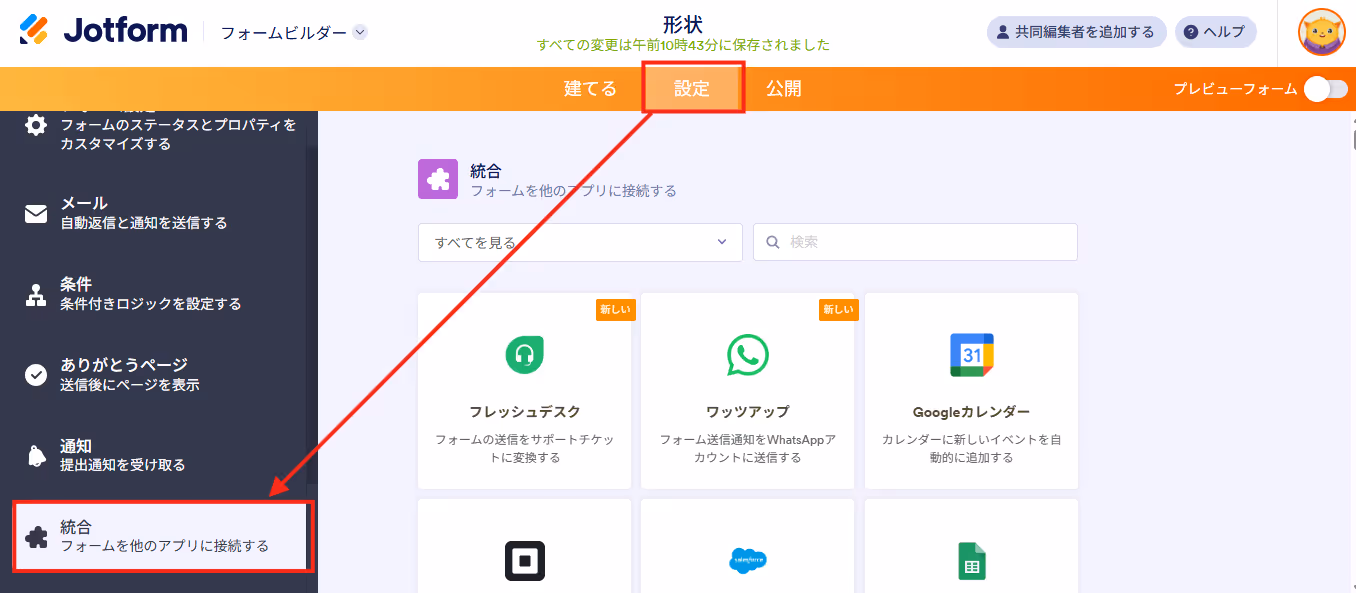This screenshot has height=593, width=1356.
Task: Click the WhatsApp icon
Action: pyautogui.click(x=748, y=355)
